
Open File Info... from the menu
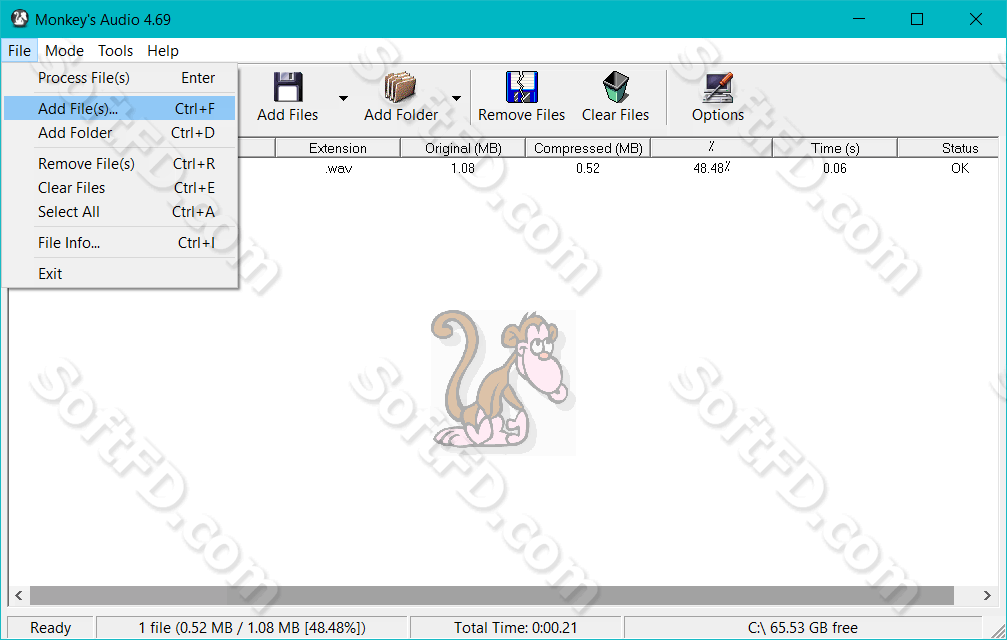click(x=120, y=243)
